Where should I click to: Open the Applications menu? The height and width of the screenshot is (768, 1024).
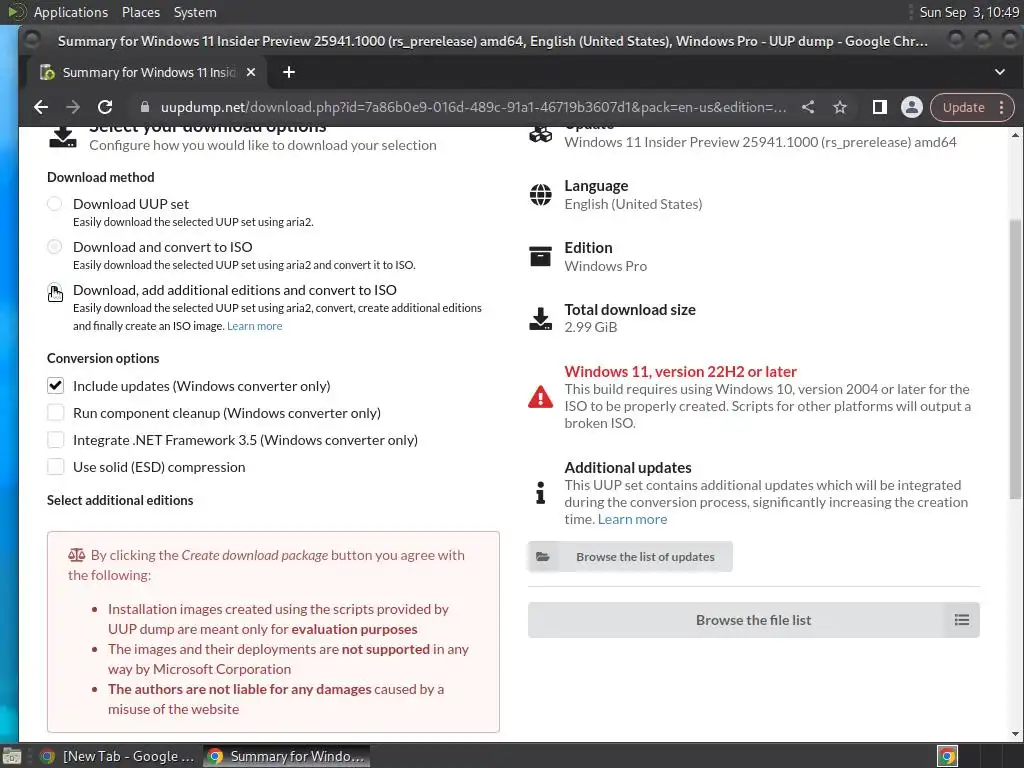click(x=71, y=12)
